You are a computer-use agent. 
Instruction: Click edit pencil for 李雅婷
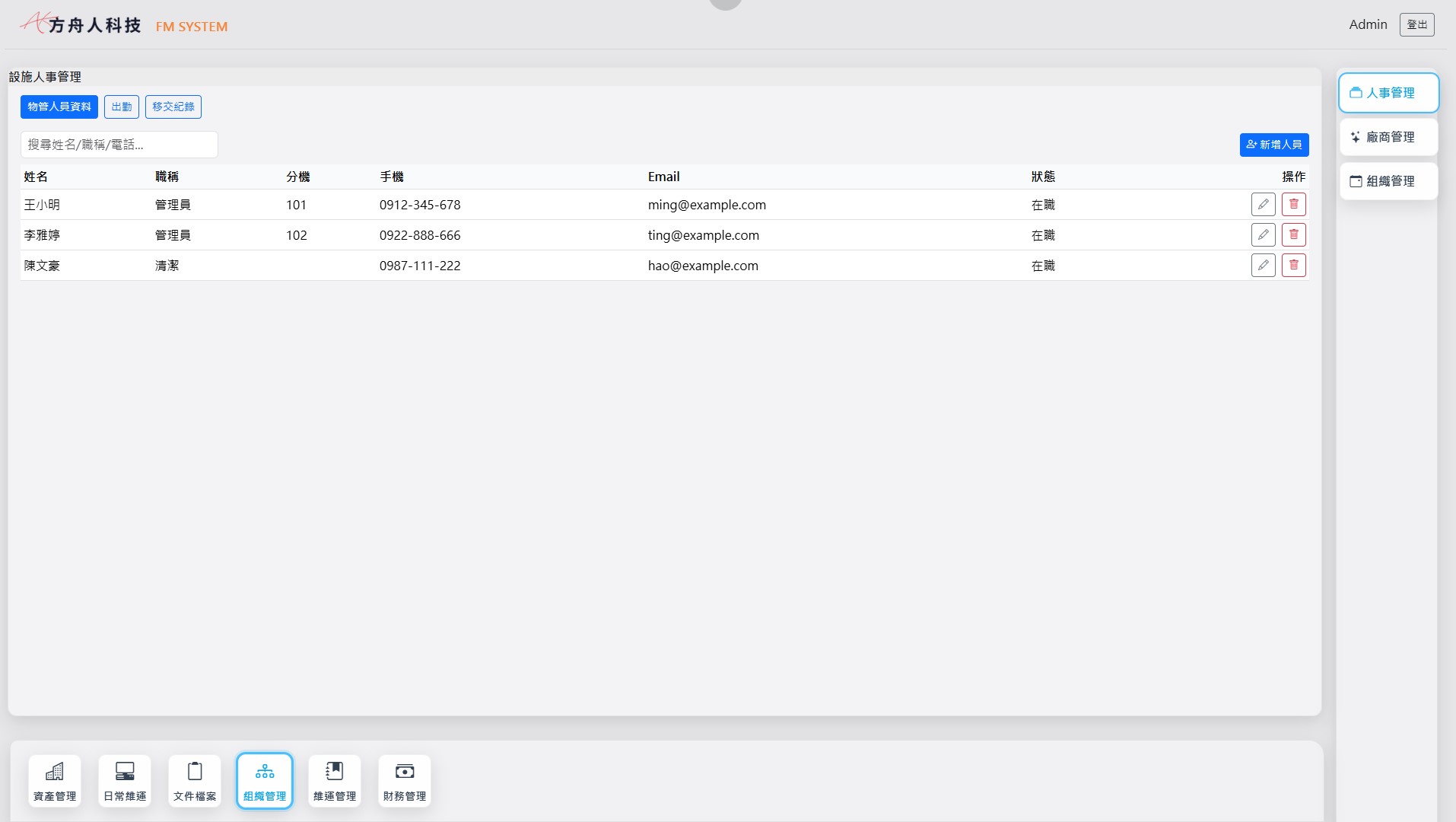pyautogui.click(x=1263, y=234)
